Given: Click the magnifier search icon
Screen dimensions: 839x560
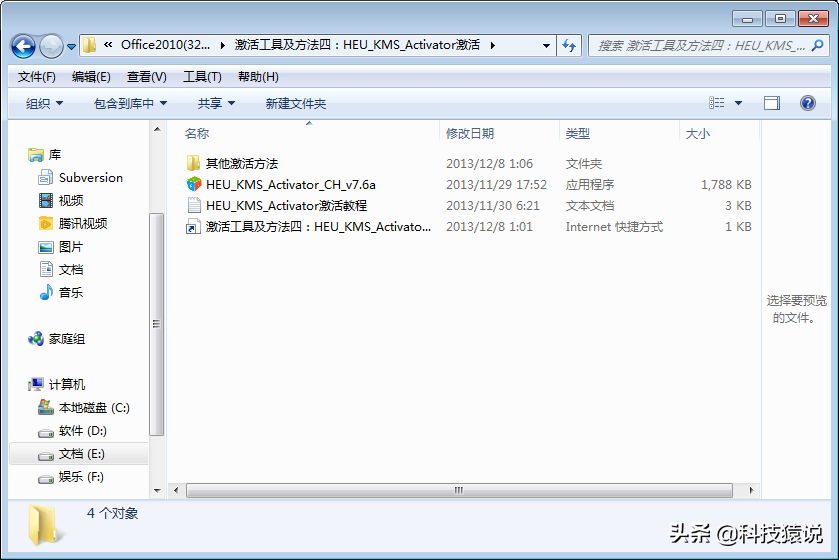Looking at the screenshot, I should (818, 45).
